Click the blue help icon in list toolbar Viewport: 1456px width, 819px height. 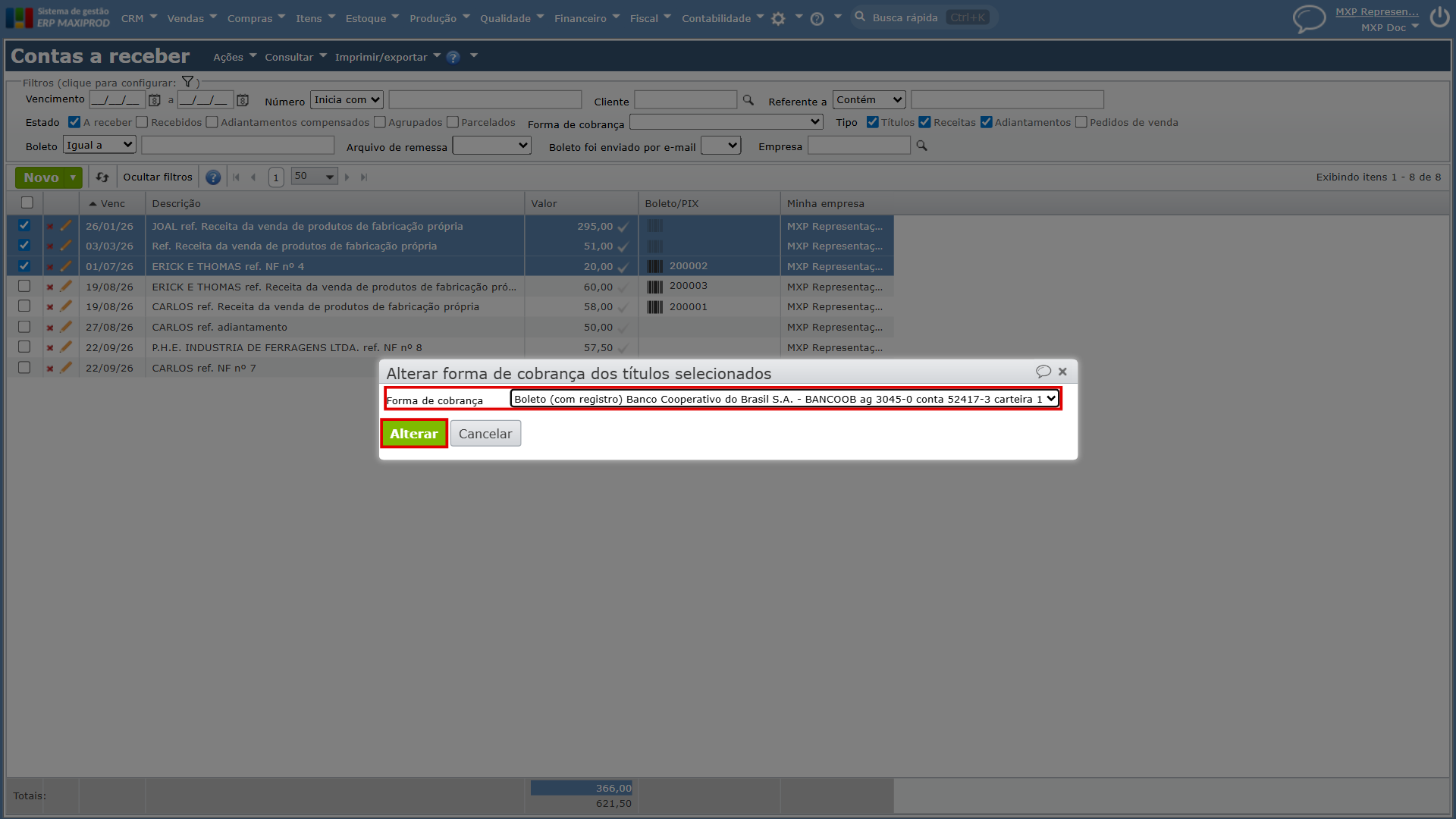[x=213, y=177]
